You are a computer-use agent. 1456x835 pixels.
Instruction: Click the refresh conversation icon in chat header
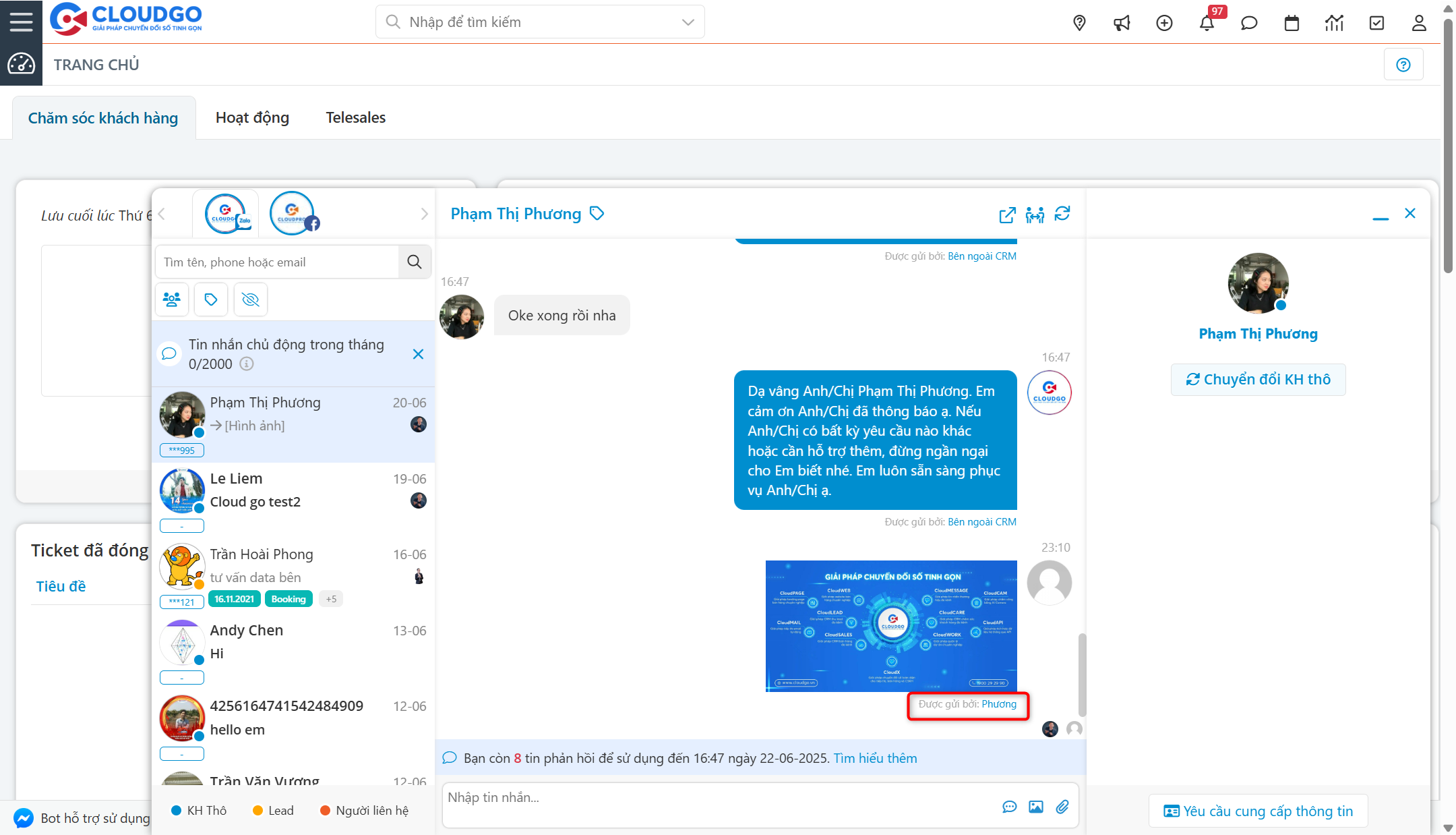coord(1063,214)
